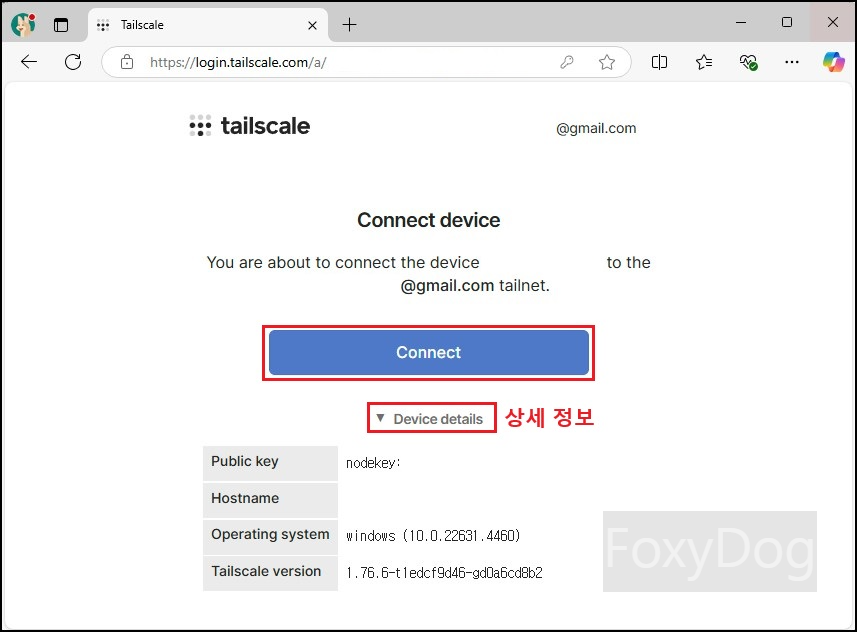The height and width of the screenshot is (632, 857).
Task: Click the Connect device heading
Action: click(x=428, y=220)
